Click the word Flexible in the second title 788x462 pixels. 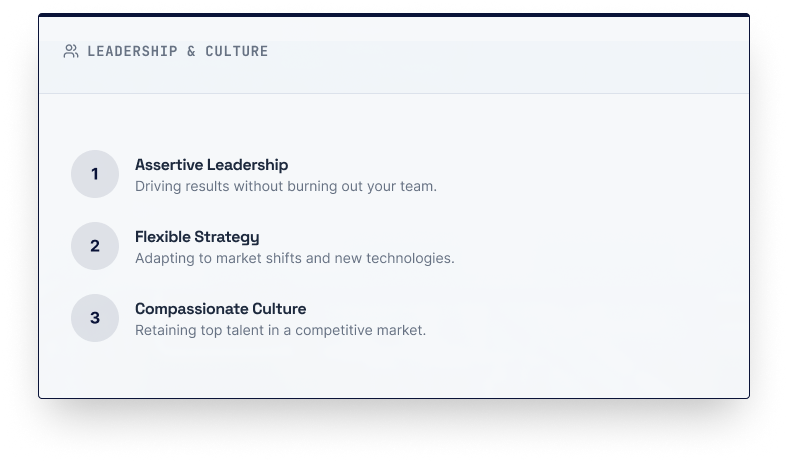163,237
